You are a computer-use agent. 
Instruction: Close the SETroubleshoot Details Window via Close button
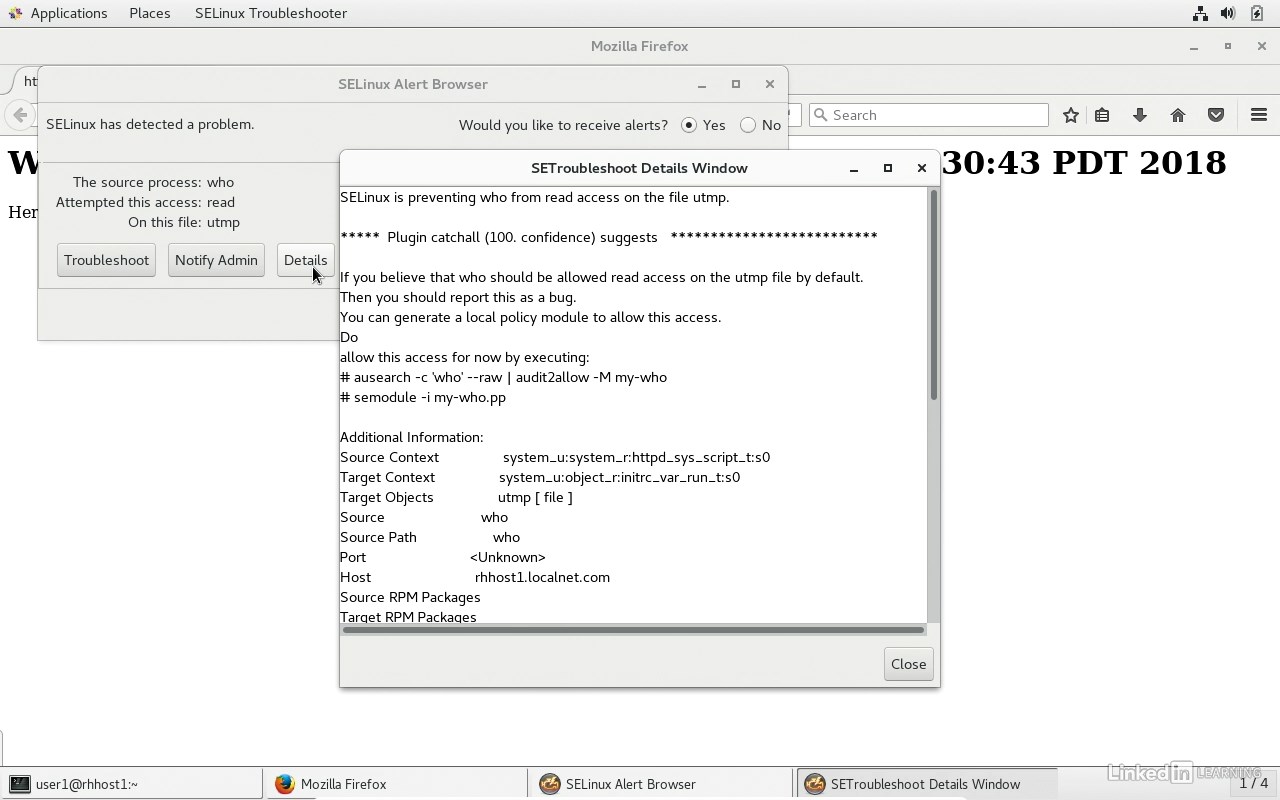click(907, 663)
